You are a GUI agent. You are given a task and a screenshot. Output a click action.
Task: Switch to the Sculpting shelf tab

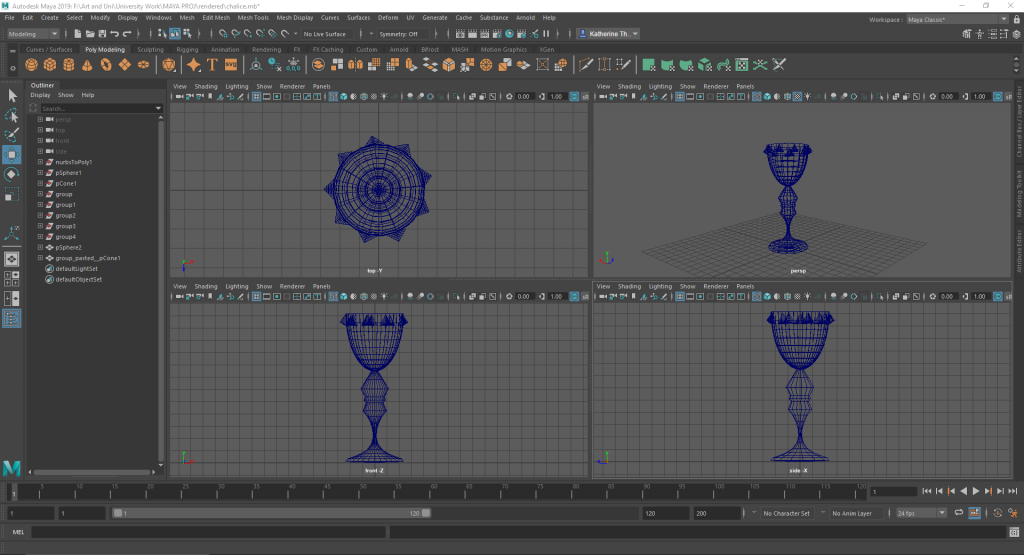150,49
